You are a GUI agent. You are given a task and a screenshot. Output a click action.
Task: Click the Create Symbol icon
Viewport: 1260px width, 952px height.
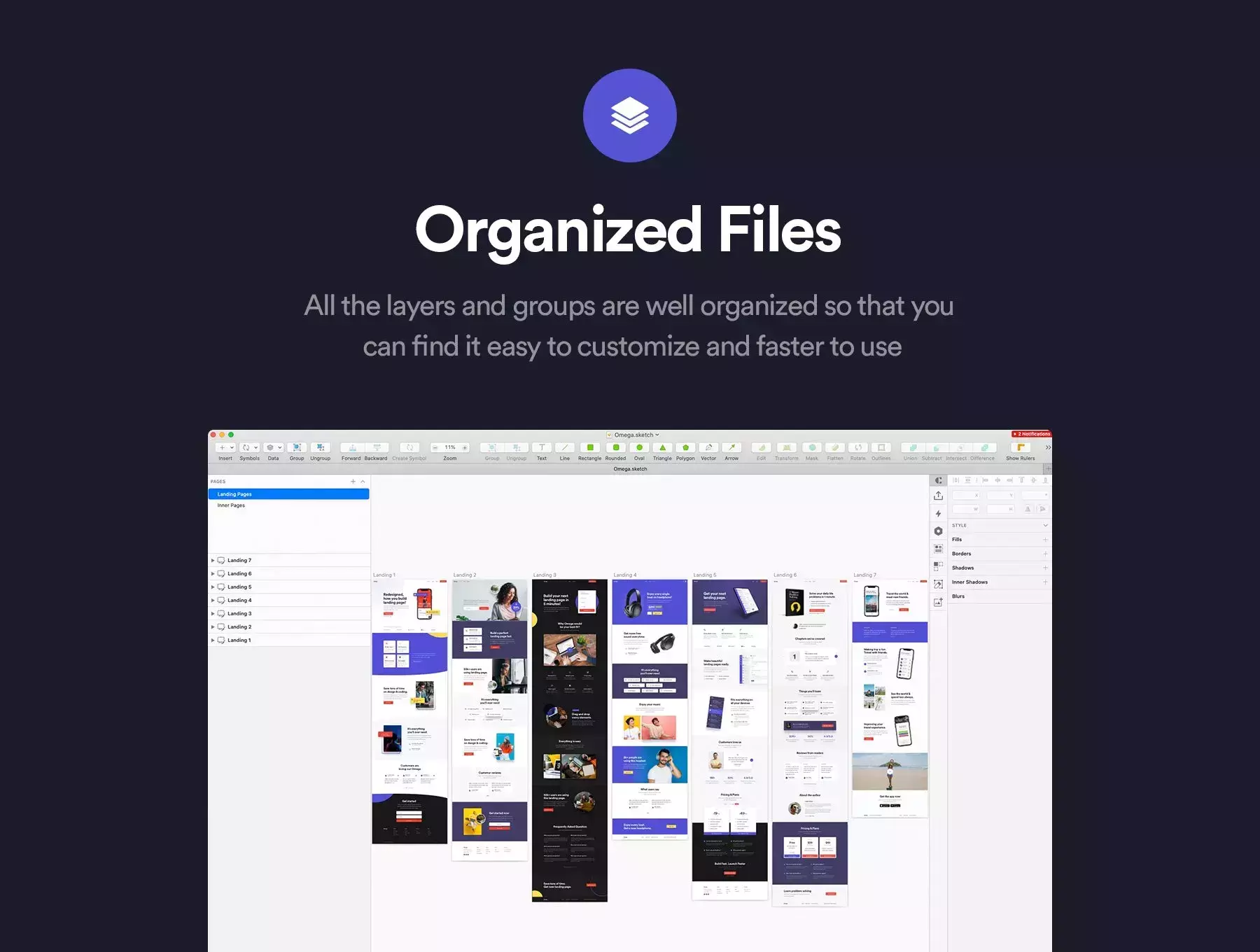[x=409, y=447]
